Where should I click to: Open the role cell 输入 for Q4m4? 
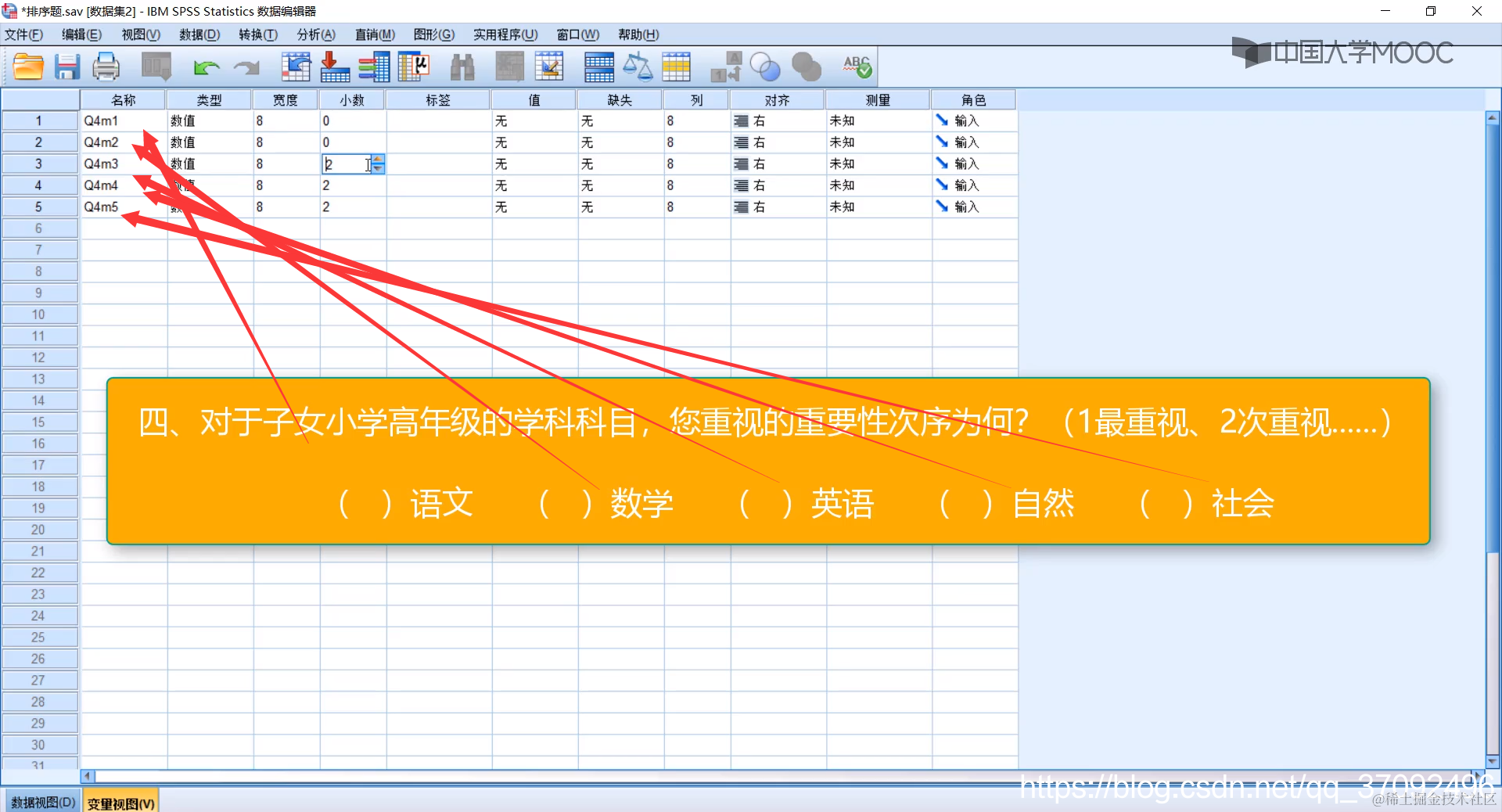click(x=975, y=185)
